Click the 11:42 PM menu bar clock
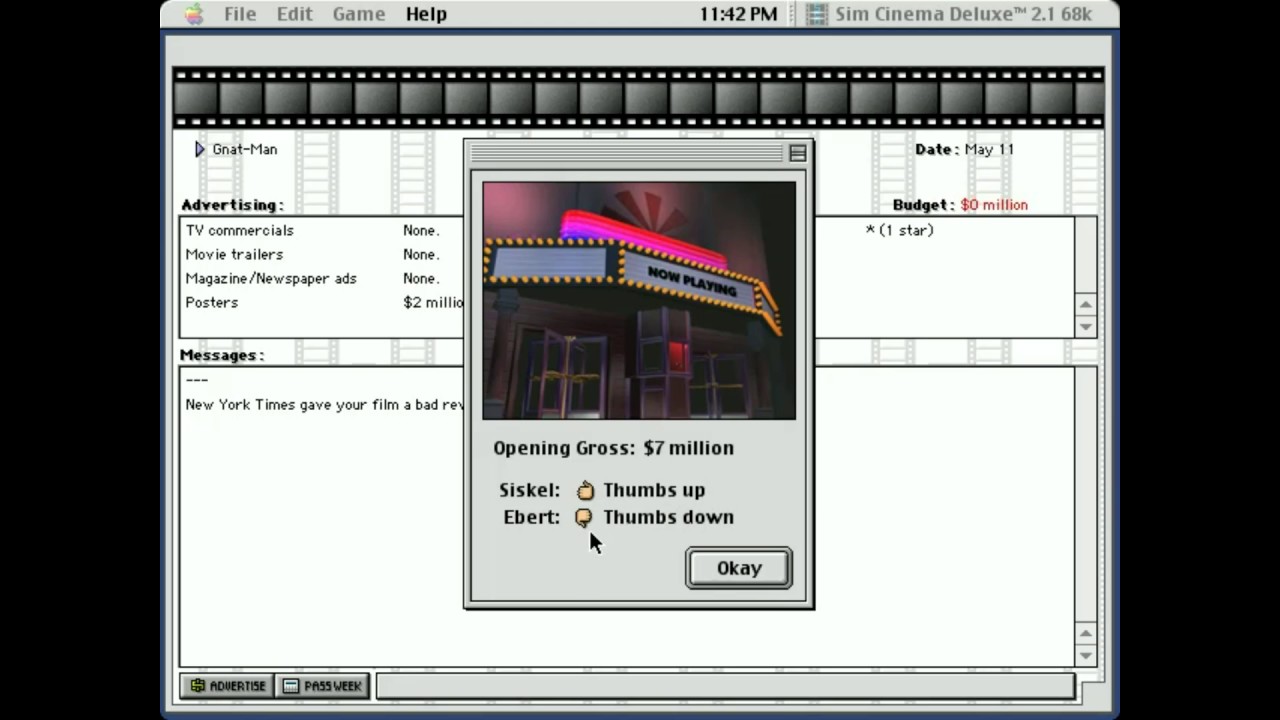This screenshot has height=720, width=1280. 738,14
